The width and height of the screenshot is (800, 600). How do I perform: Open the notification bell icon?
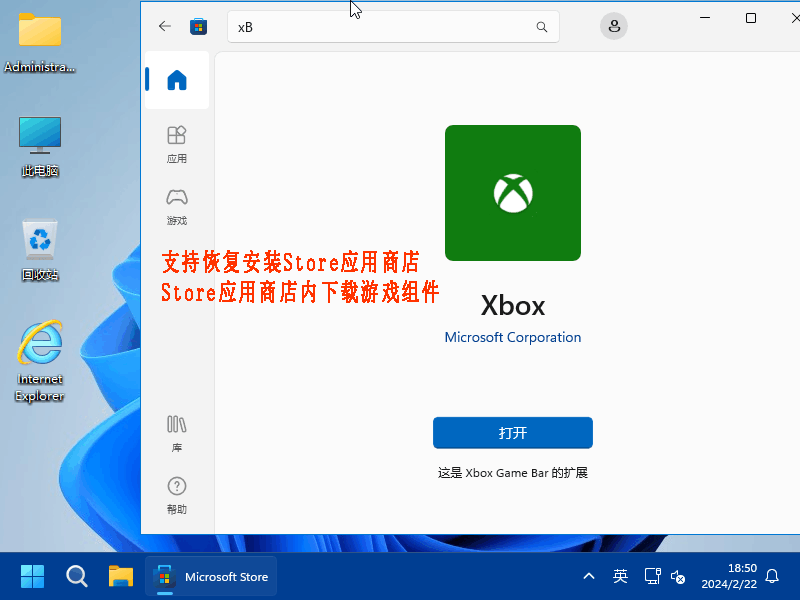[772, 577]
